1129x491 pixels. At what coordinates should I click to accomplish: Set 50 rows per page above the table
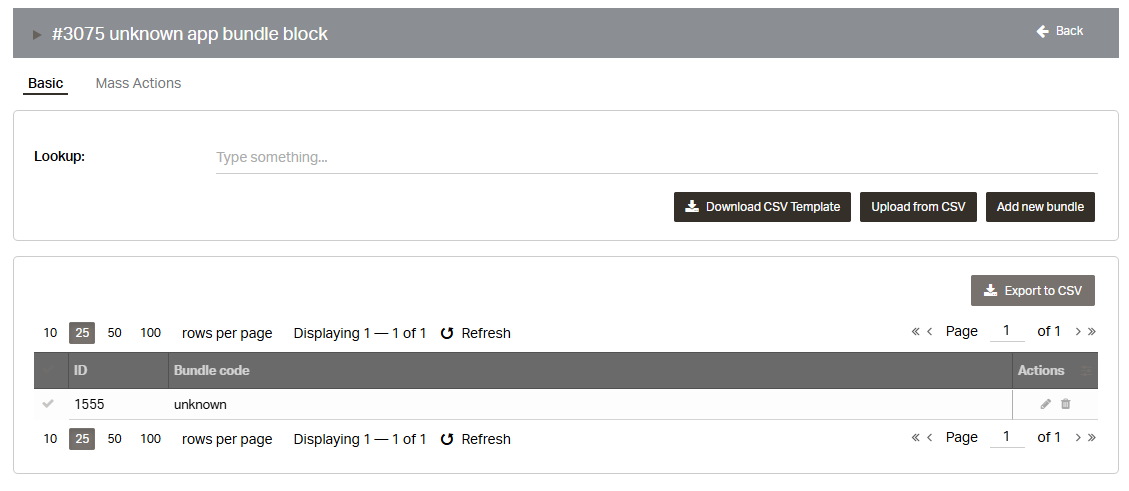114,333
